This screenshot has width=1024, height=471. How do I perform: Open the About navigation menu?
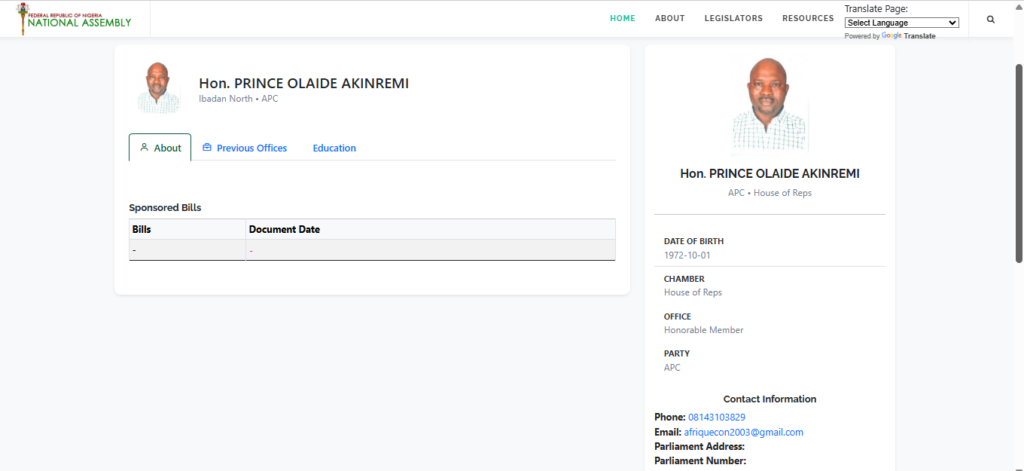(x=669, y=19)
